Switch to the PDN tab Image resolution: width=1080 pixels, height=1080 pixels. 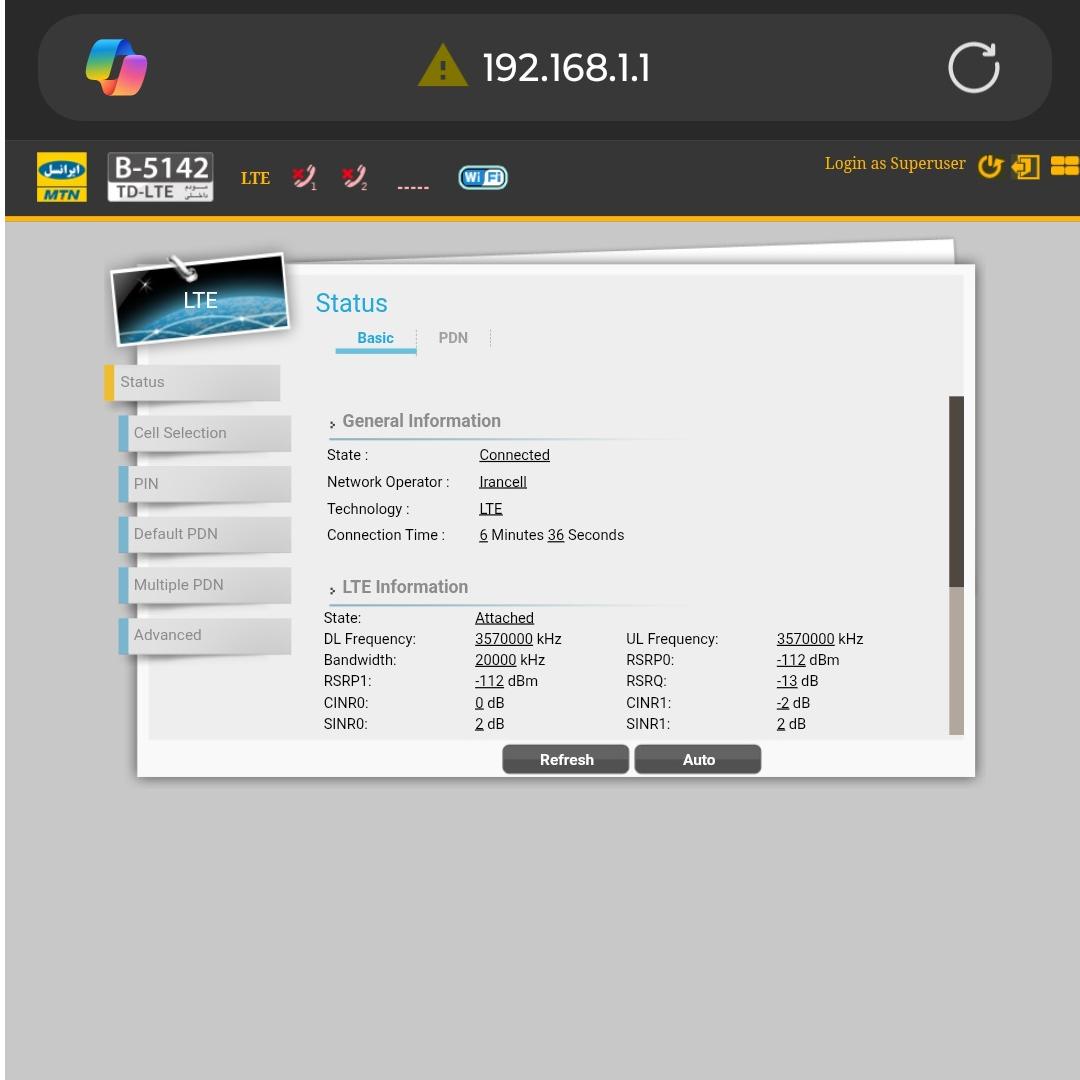click(x=453, y=338)
